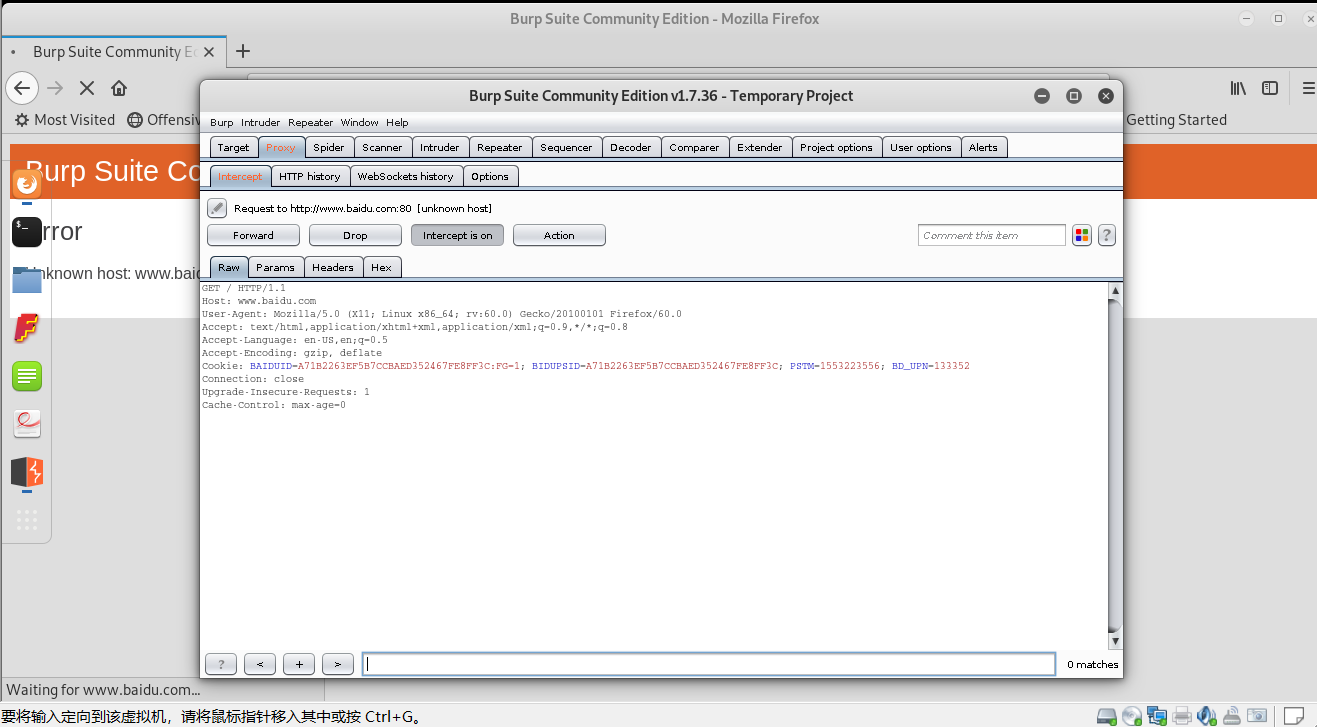The image size is (1317, 727).
Task: Forward the intercepted request
Action: pos(253,235)
